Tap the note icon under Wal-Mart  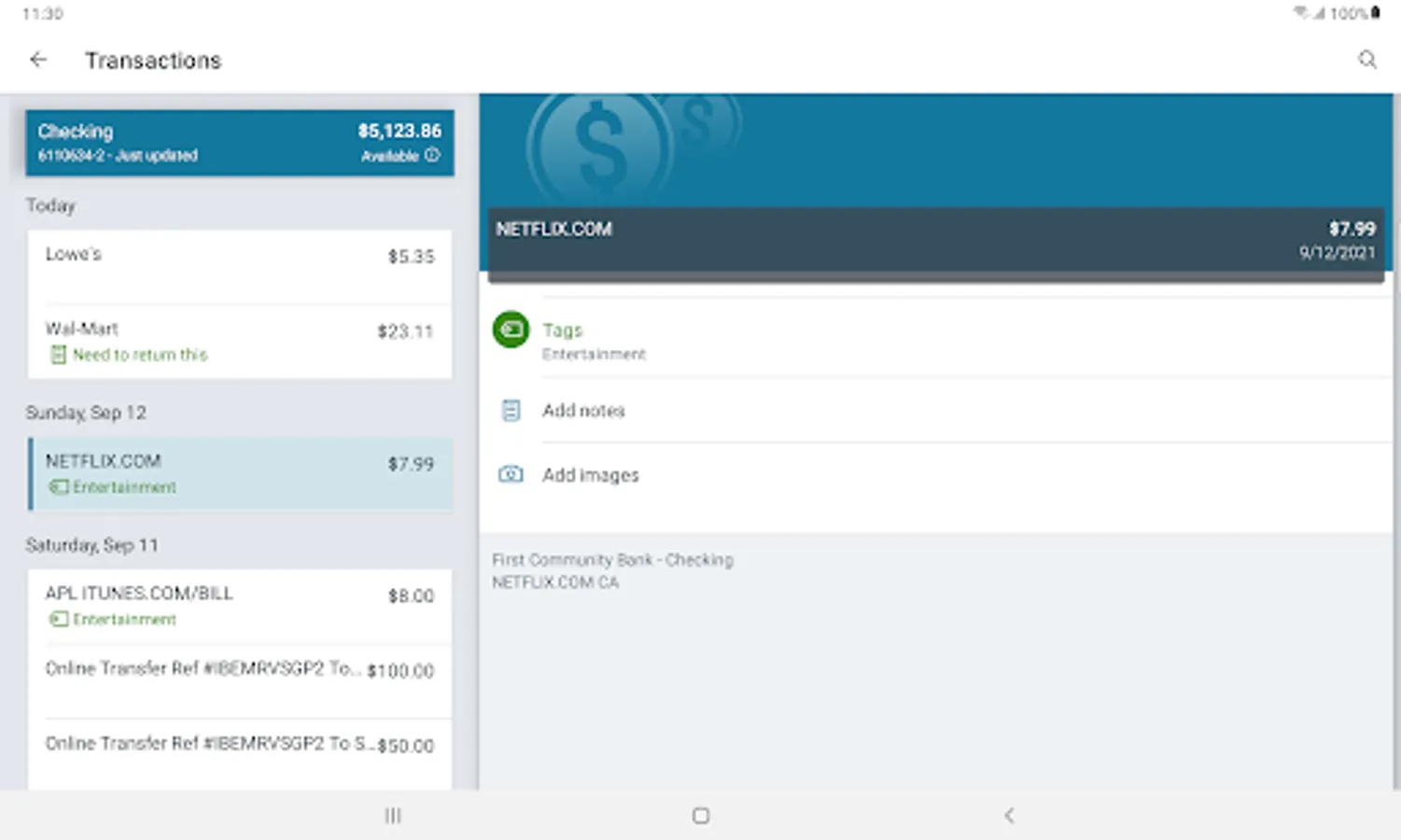click(58, 355)
